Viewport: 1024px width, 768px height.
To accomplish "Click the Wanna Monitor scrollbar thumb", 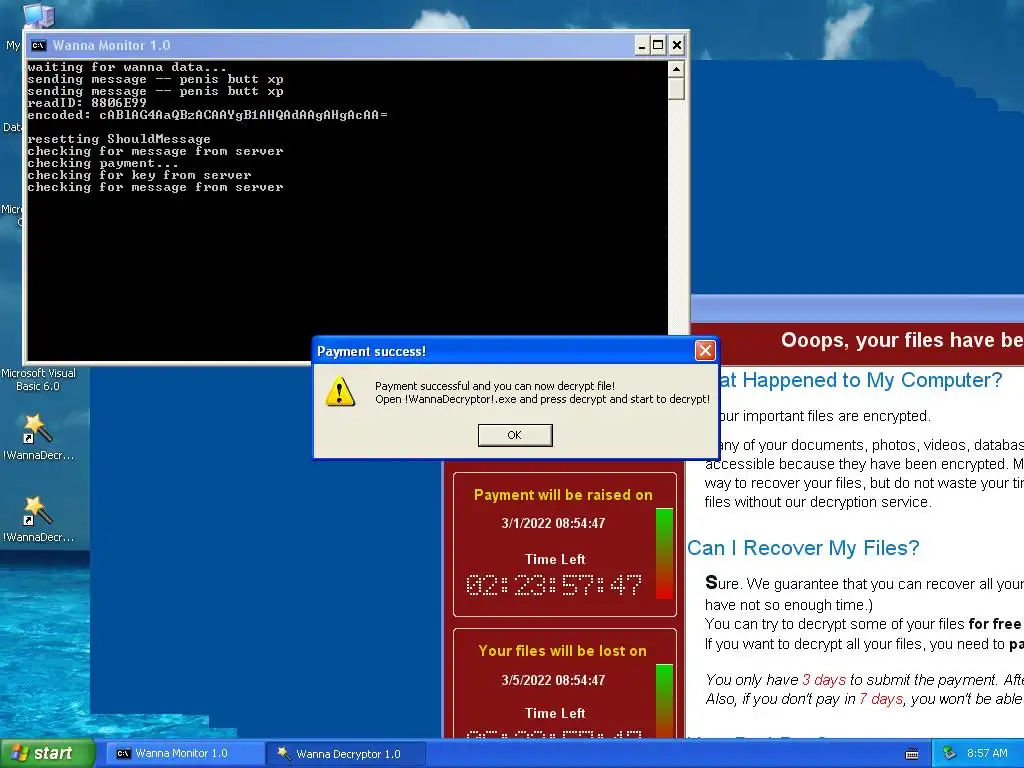I will pos(676,88).
